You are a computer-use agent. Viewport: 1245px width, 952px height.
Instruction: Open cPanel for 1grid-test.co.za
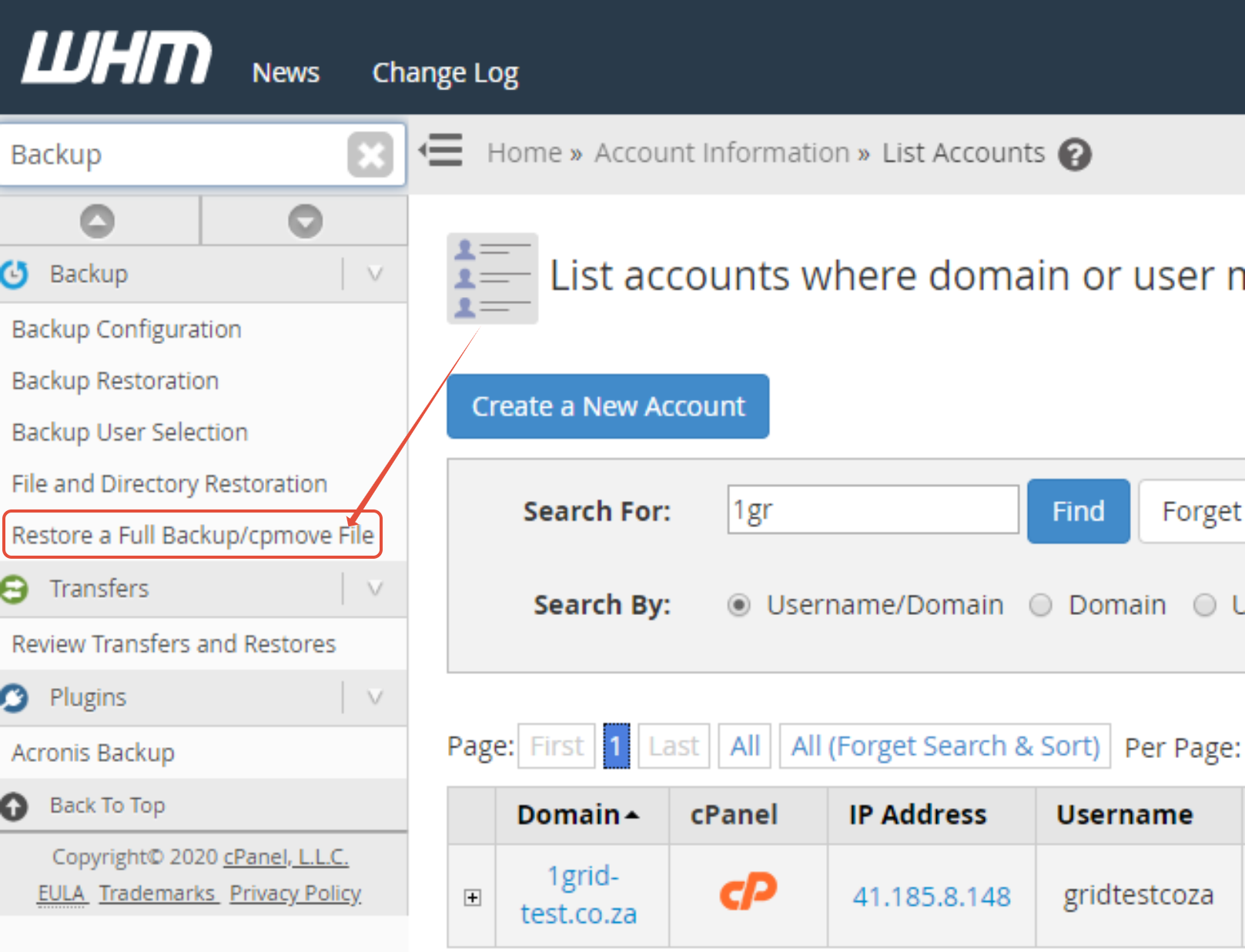748,891
